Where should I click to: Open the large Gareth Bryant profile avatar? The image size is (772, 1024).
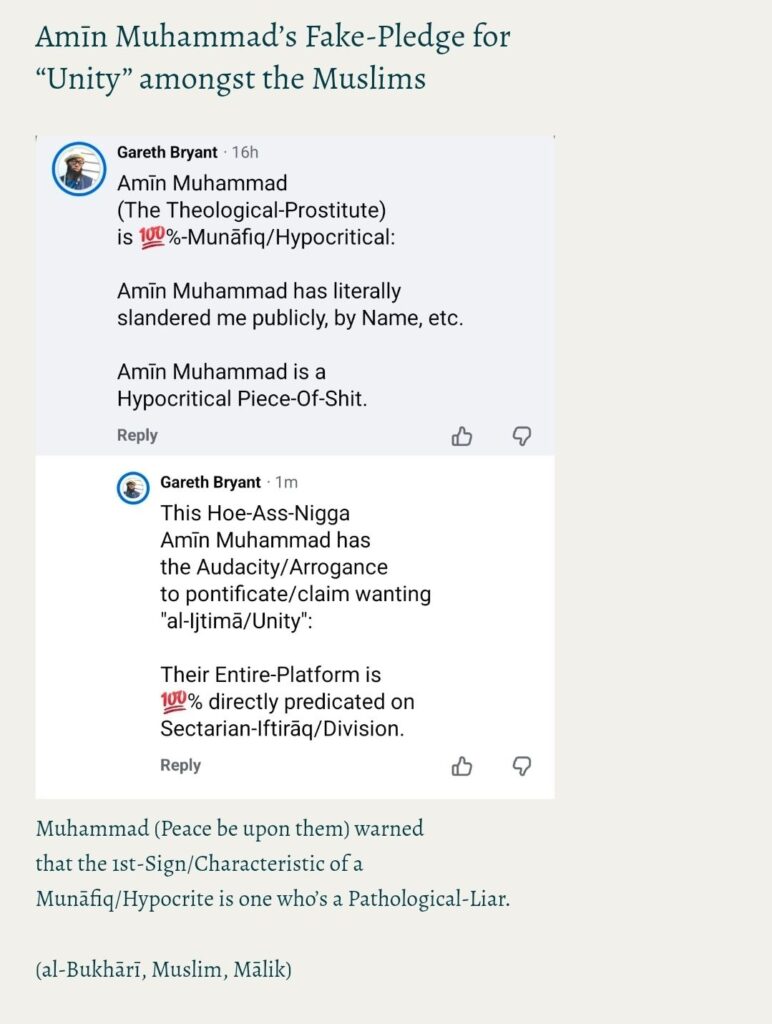tap(79, 169)
